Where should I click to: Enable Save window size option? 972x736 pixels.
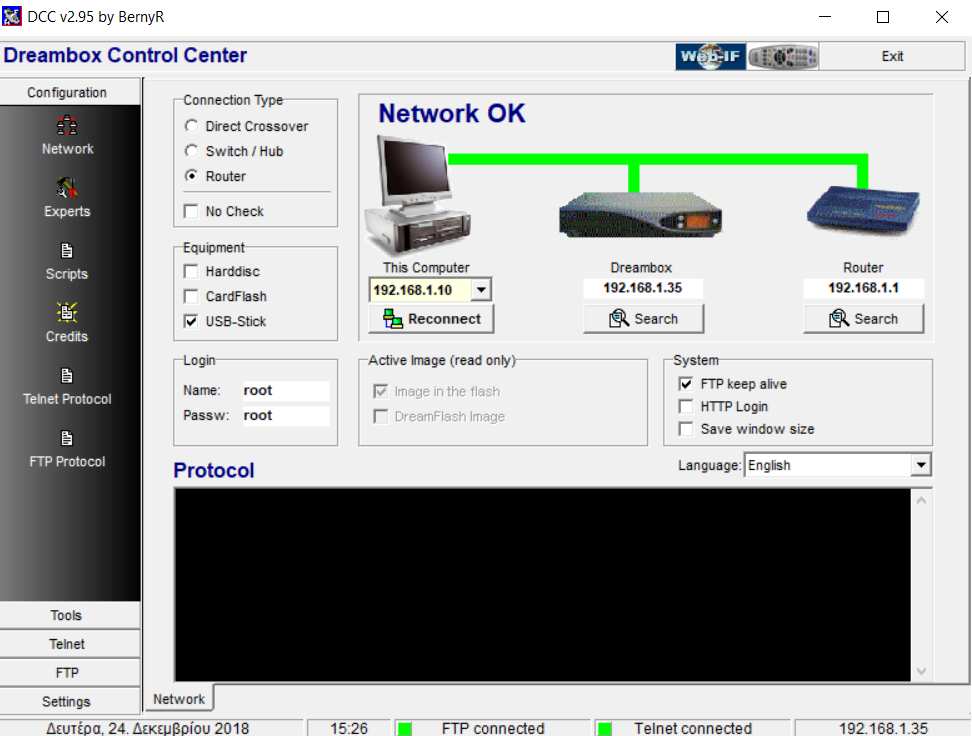[x=686, y=428]
